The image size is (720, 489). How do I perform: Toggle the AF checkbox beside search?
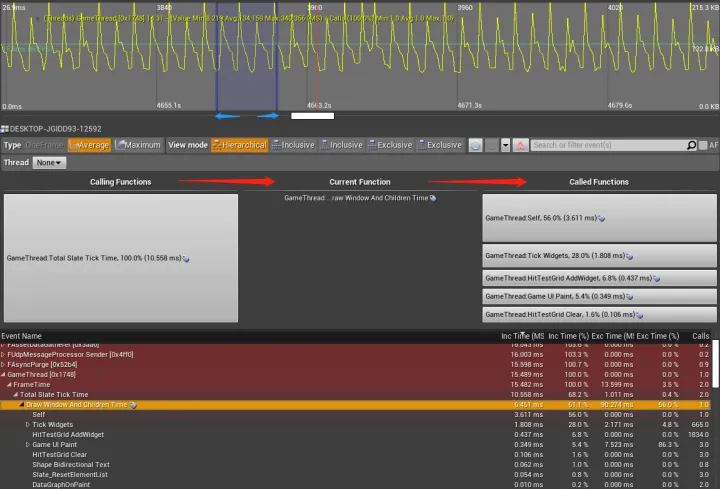coord(703,145)
